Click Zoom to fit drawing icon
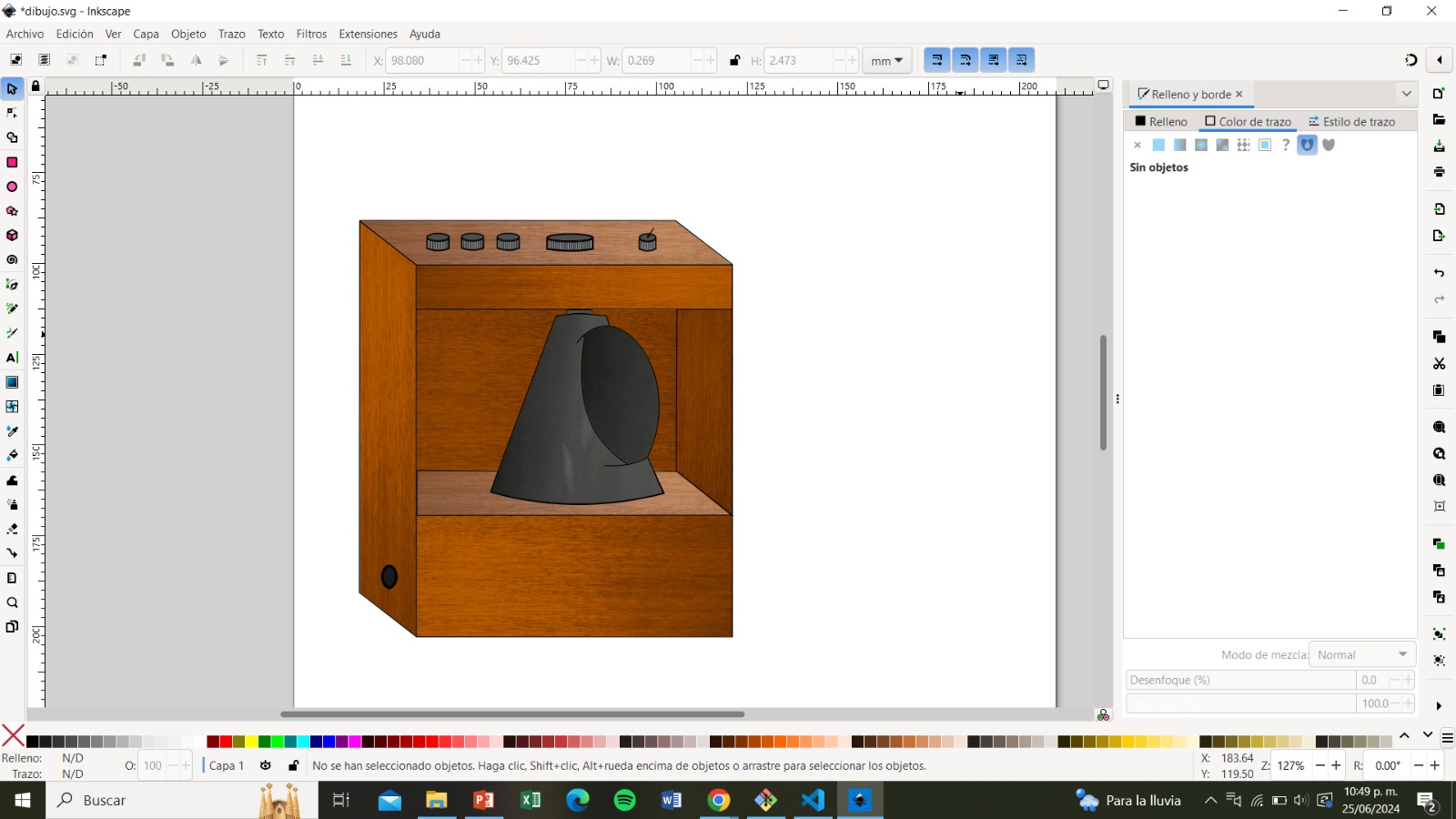The image size is (1456, 819). tap(1439, 454)
